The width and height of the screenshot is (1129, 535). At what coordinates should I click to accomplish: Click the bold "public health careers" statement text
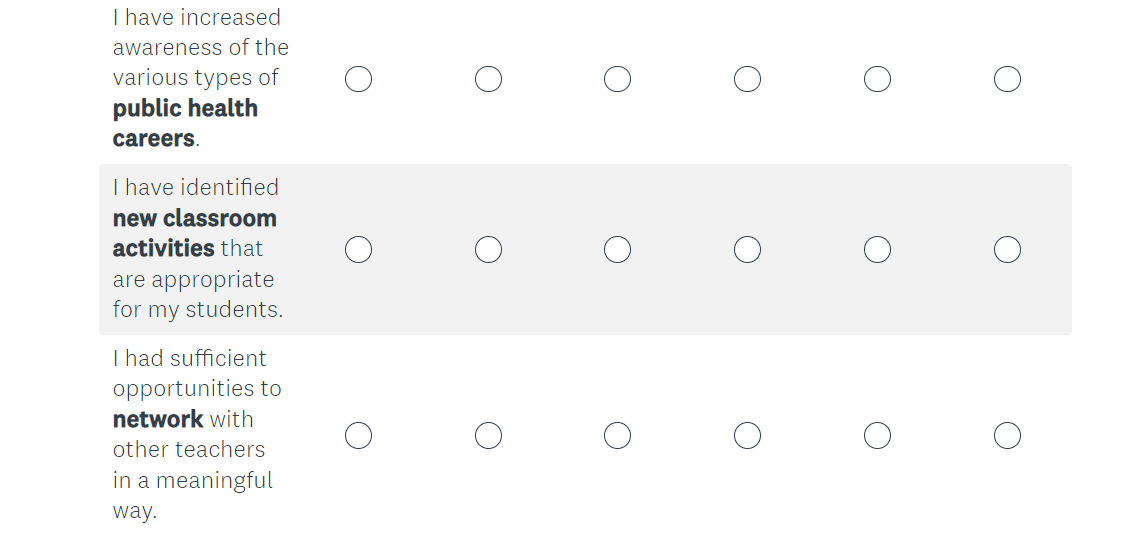click(x=185, y=109)
